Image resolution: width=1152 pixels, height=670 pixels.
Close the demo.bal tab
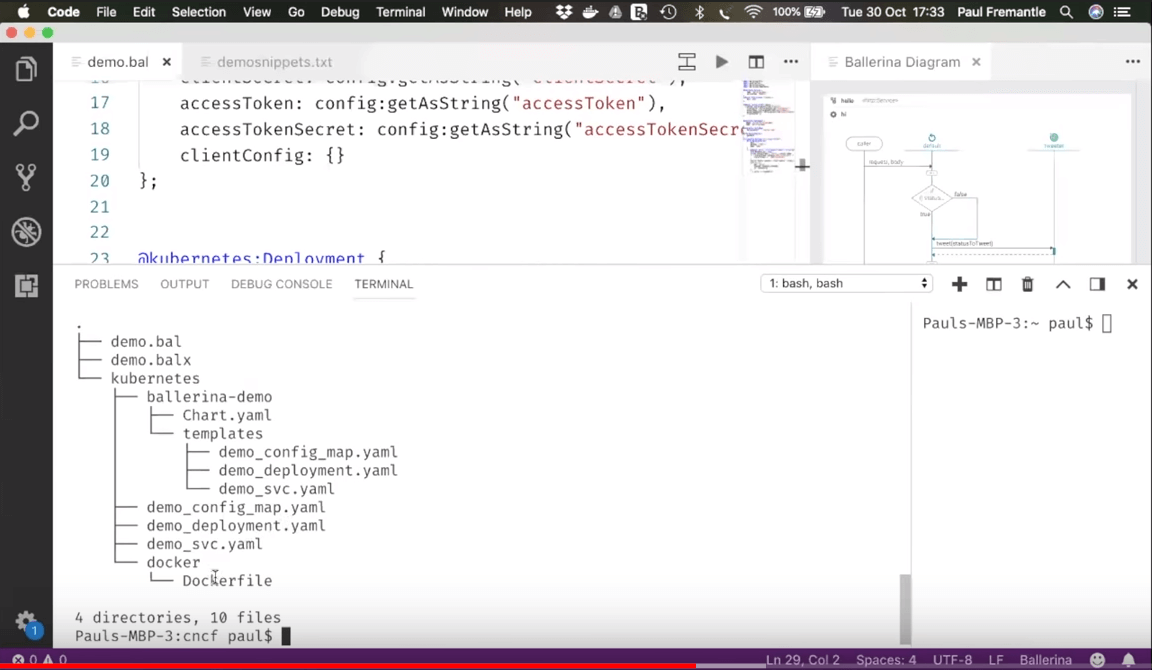[167, 62]
